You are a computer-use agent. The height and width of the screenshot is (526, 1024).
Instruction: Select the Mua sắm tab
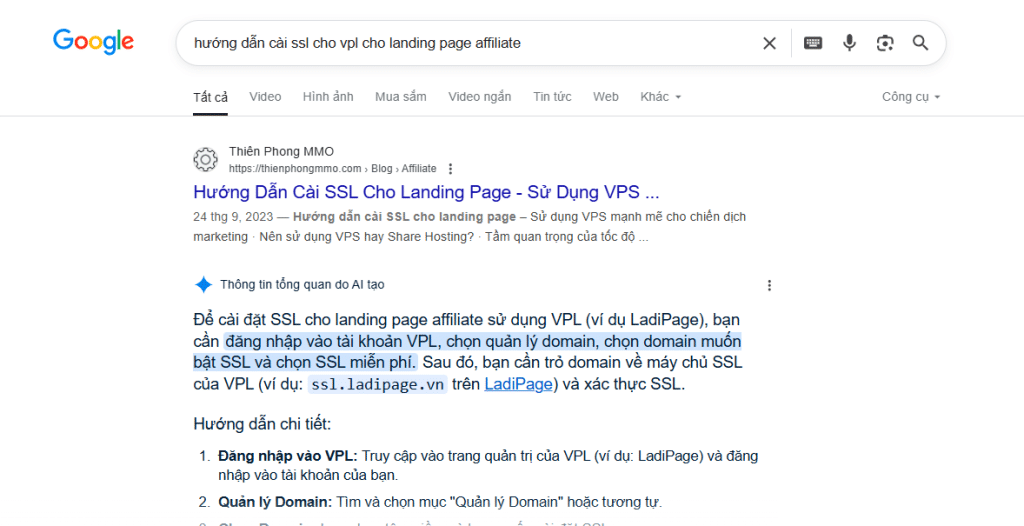pyautogui.click(x=400, y=97)
